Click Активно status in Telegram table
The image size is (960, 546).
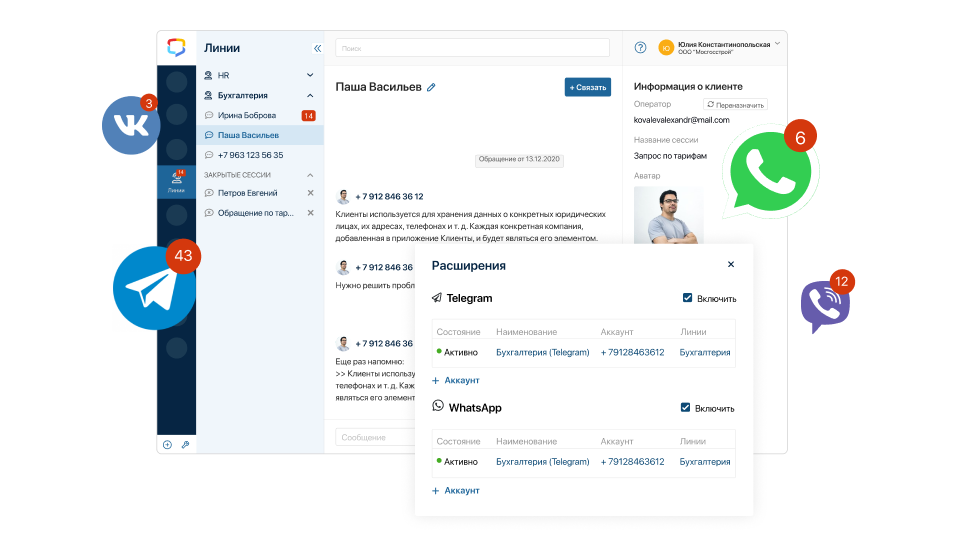pos(457,352)
